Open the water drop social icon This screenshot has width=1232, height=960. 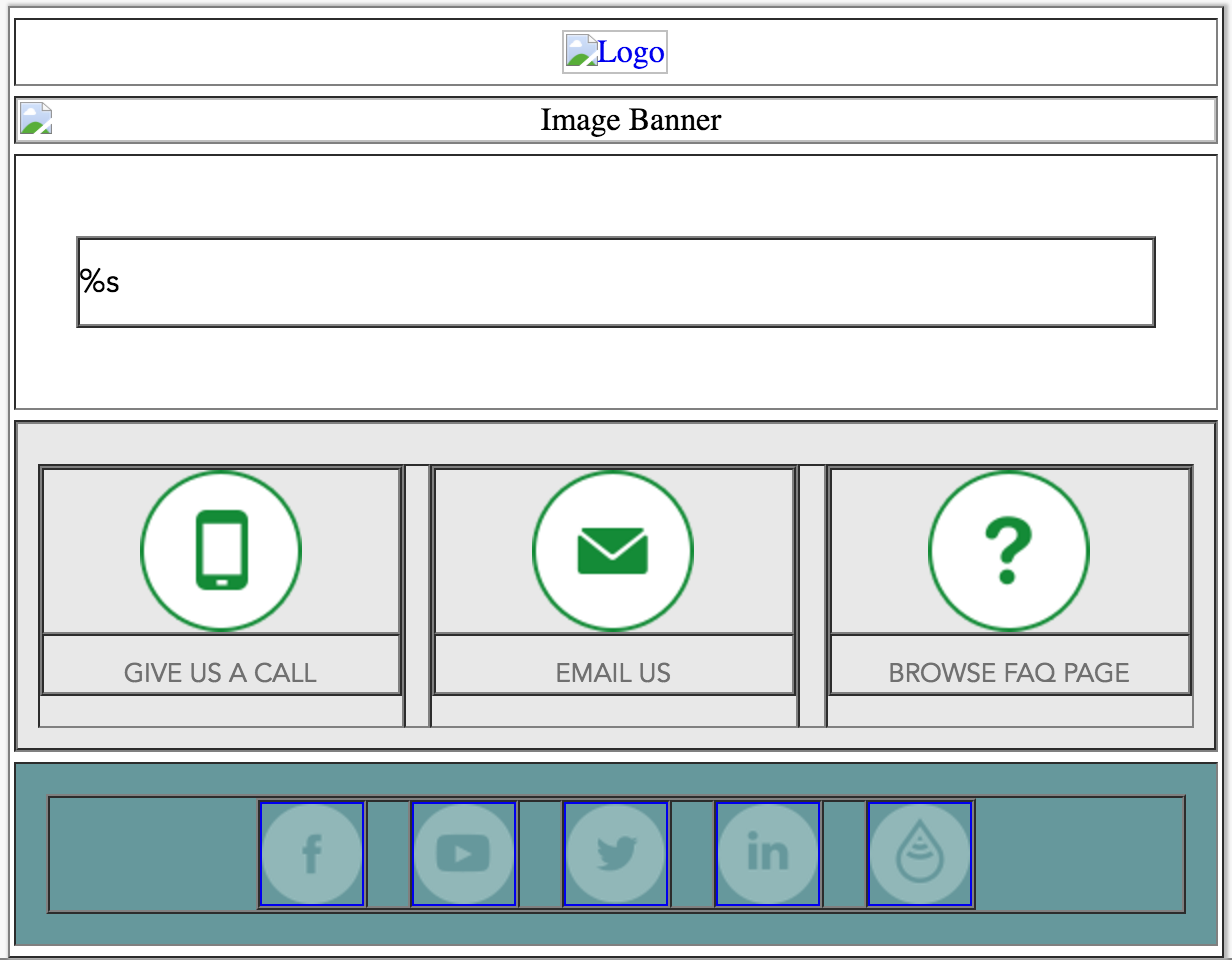point(920,854)
